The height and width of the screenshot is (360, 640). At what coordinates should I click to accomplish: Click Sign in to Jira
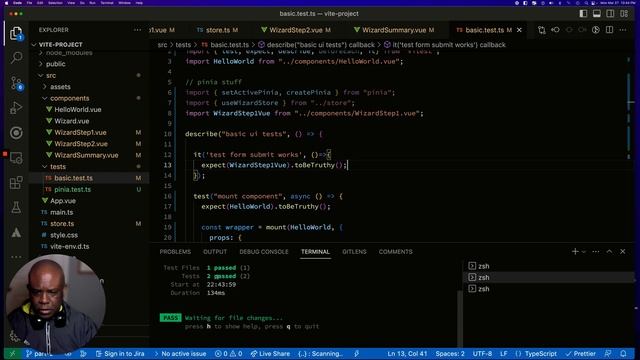[120, 353]
